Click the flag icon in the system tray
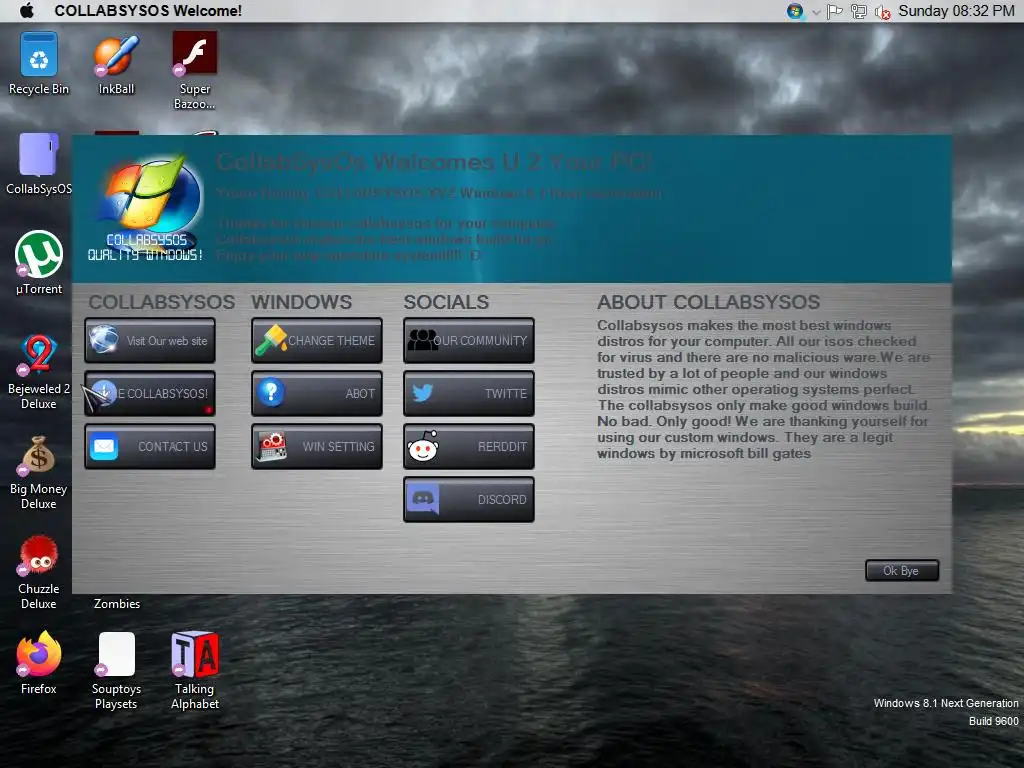The image size is (1024, 768). (835, 12)
